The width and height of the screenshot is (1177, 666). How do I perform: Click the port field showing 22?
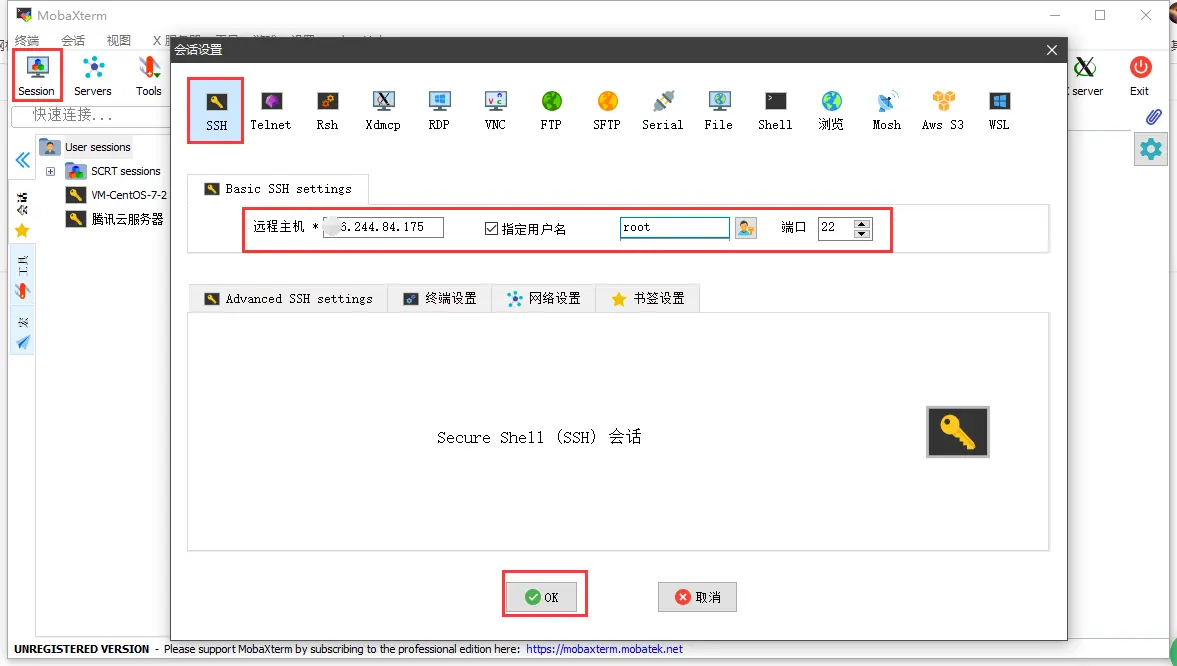coord(836,228)
